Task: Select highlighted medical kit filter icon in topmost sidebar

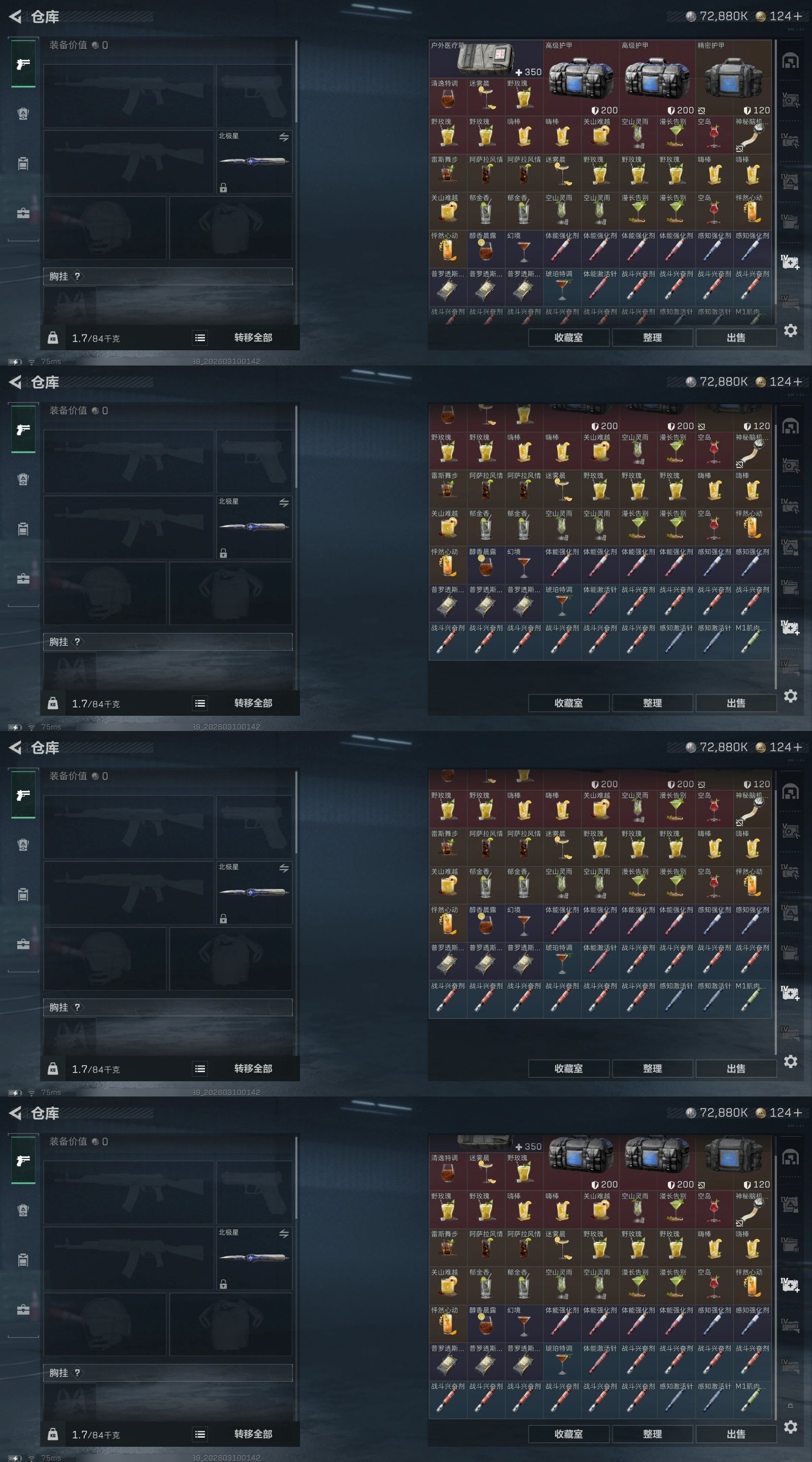Action: pyautogui.click(x=791, y=262)
